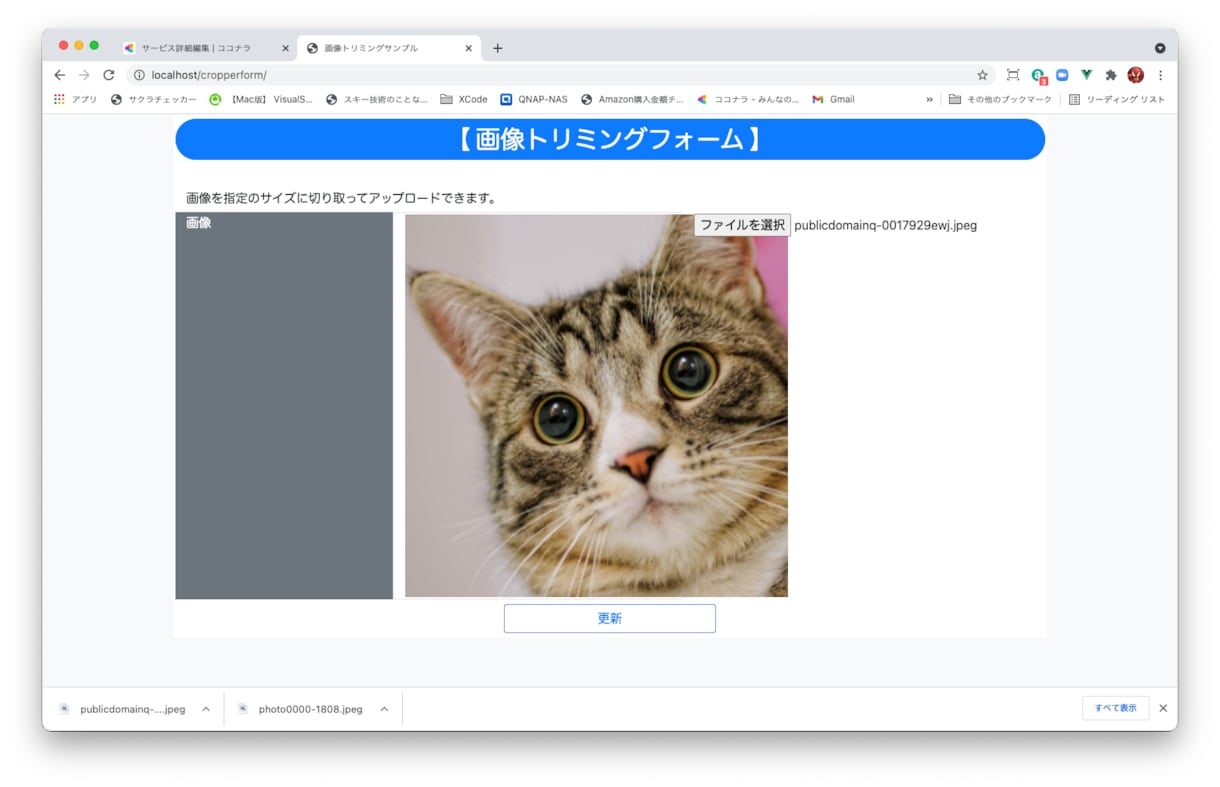Open the ココナラ - みんなの... bookmark
Screen dimensions: 1220x787
748,100
